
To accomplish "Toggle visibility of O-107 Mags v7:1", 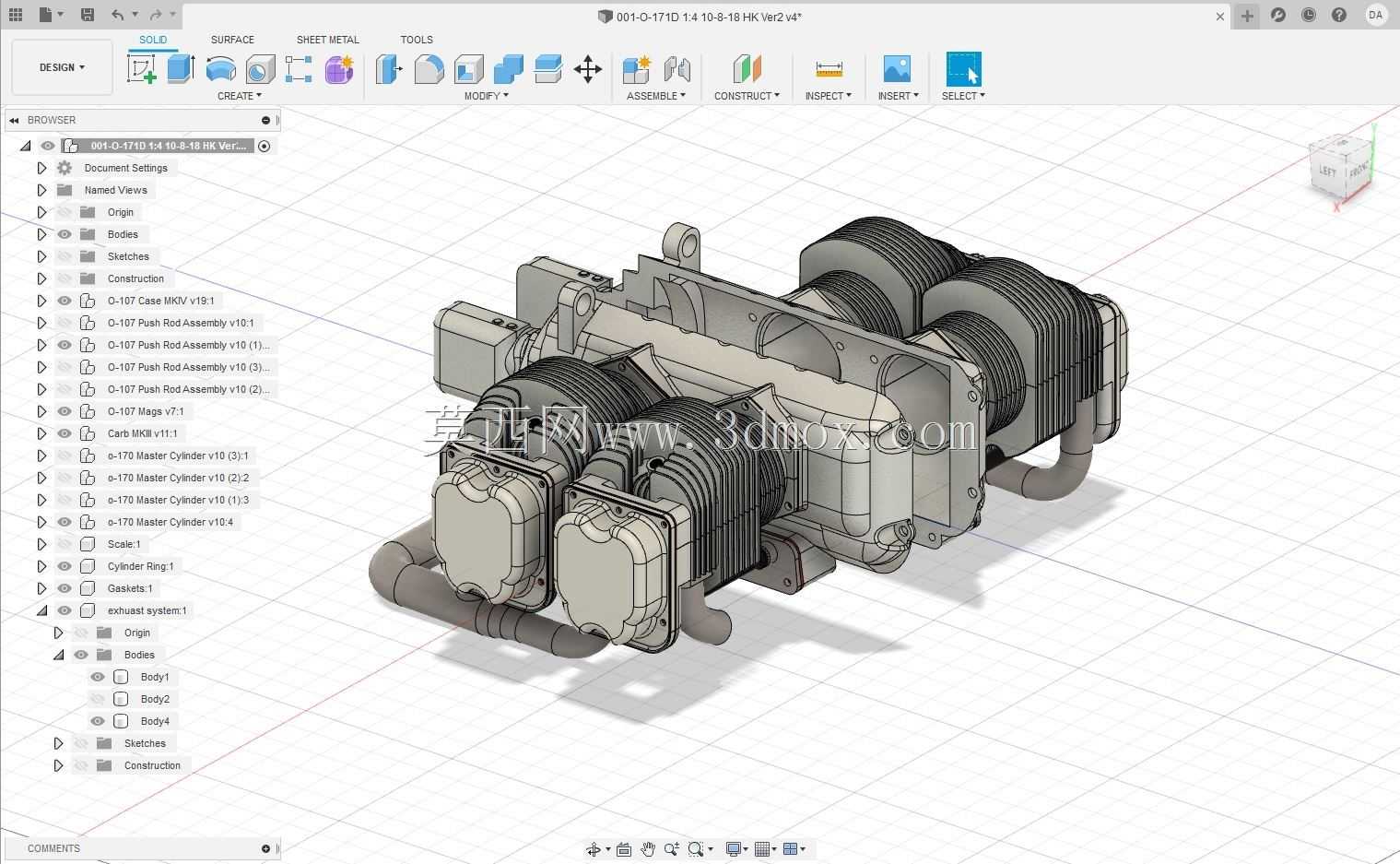I will point(65,411).
